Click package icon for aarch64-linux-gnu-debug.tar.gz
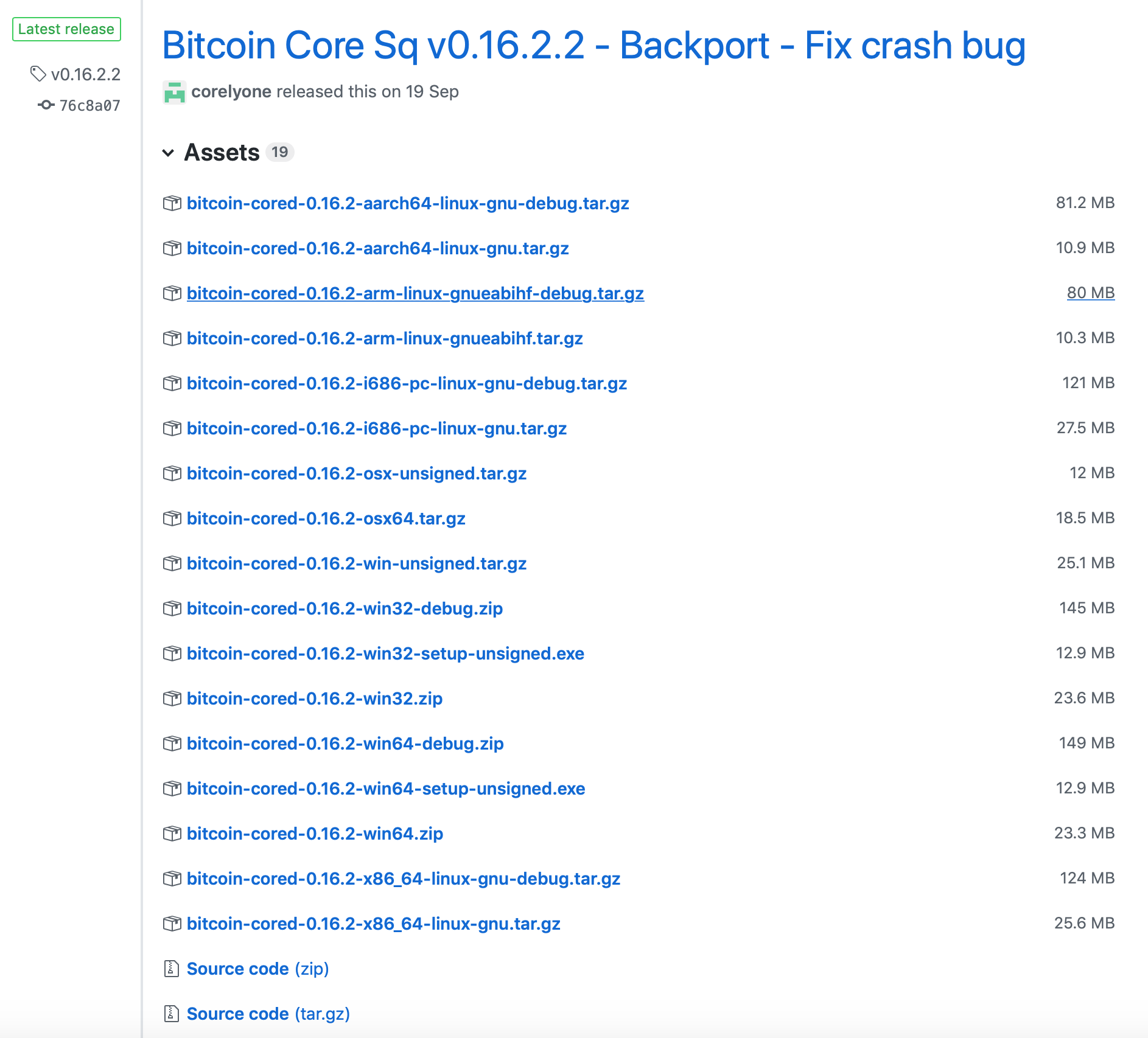 (x=172, y=203)
